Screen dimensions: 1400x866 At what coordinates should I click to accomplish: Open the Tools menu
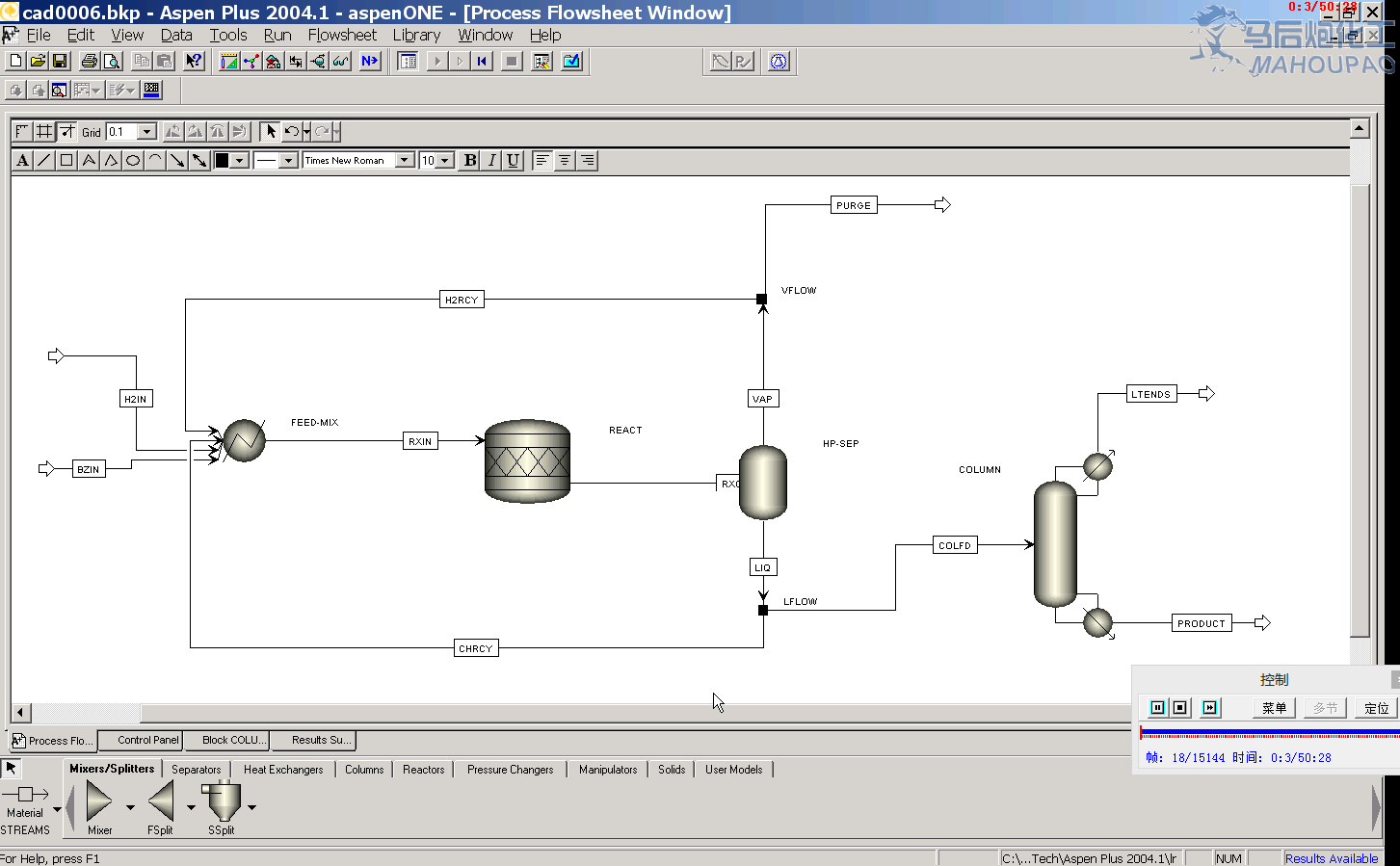228,35
